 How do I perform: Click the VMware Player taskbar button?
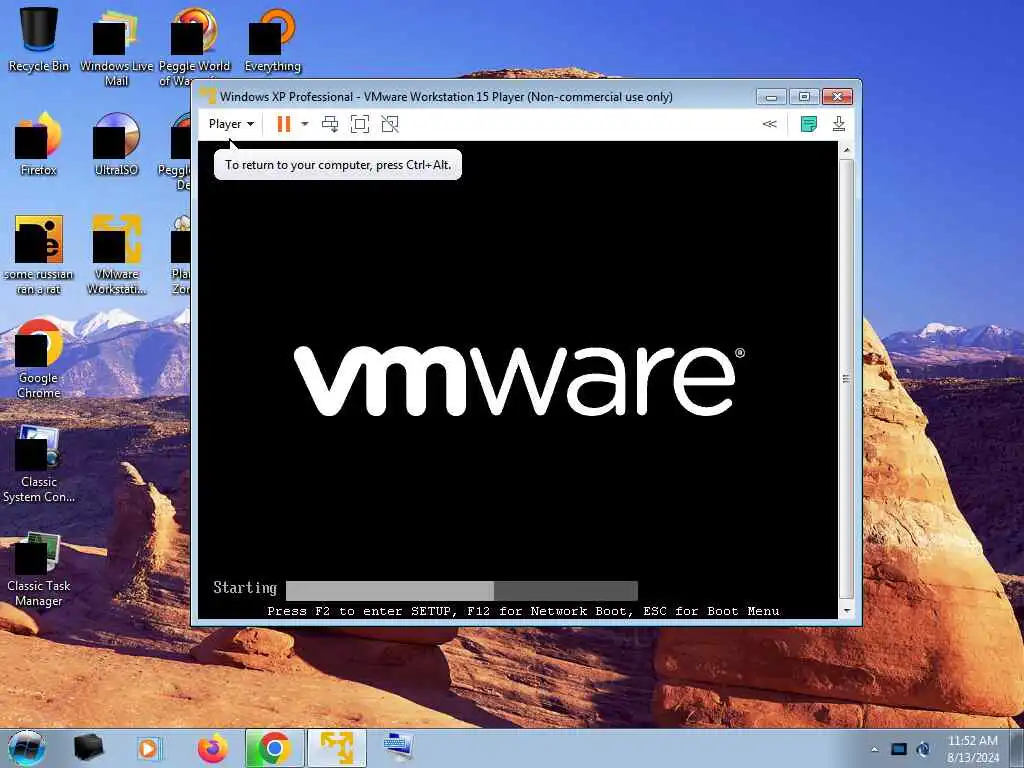tap(336, 748)
